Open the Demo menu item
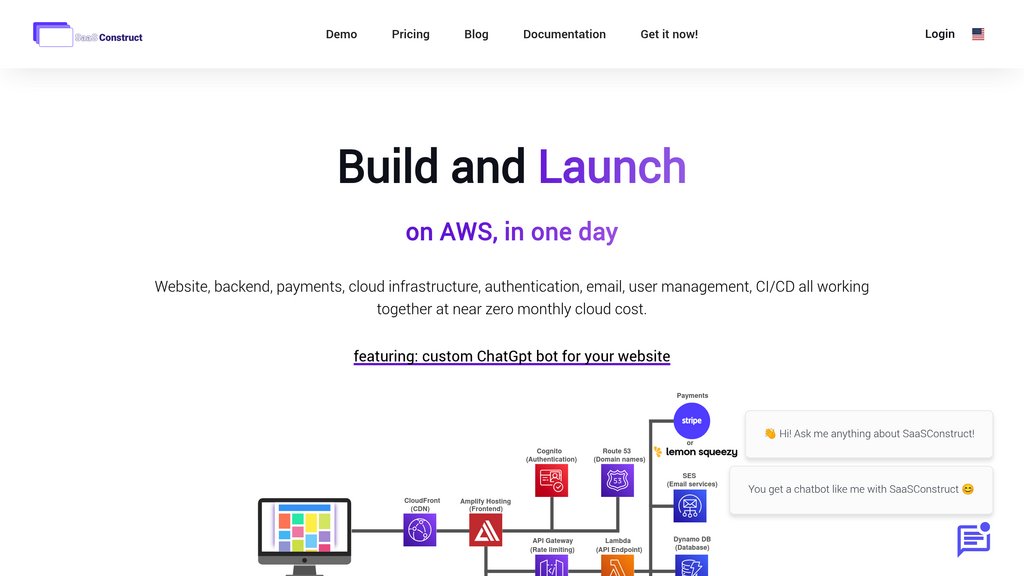The height and width of the screenshot is (576, 1024). [x=341, y=34]
